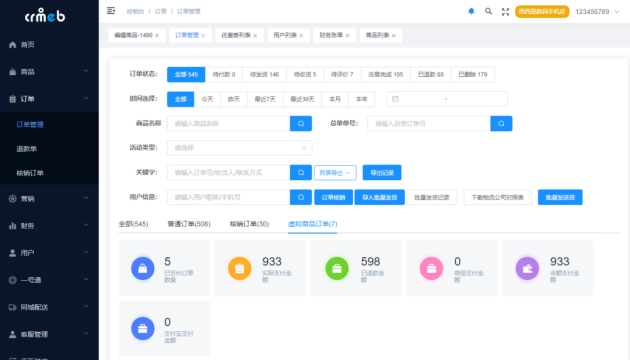Close the 订单管理 page tab
630x360 pixels.
point(203,35)
